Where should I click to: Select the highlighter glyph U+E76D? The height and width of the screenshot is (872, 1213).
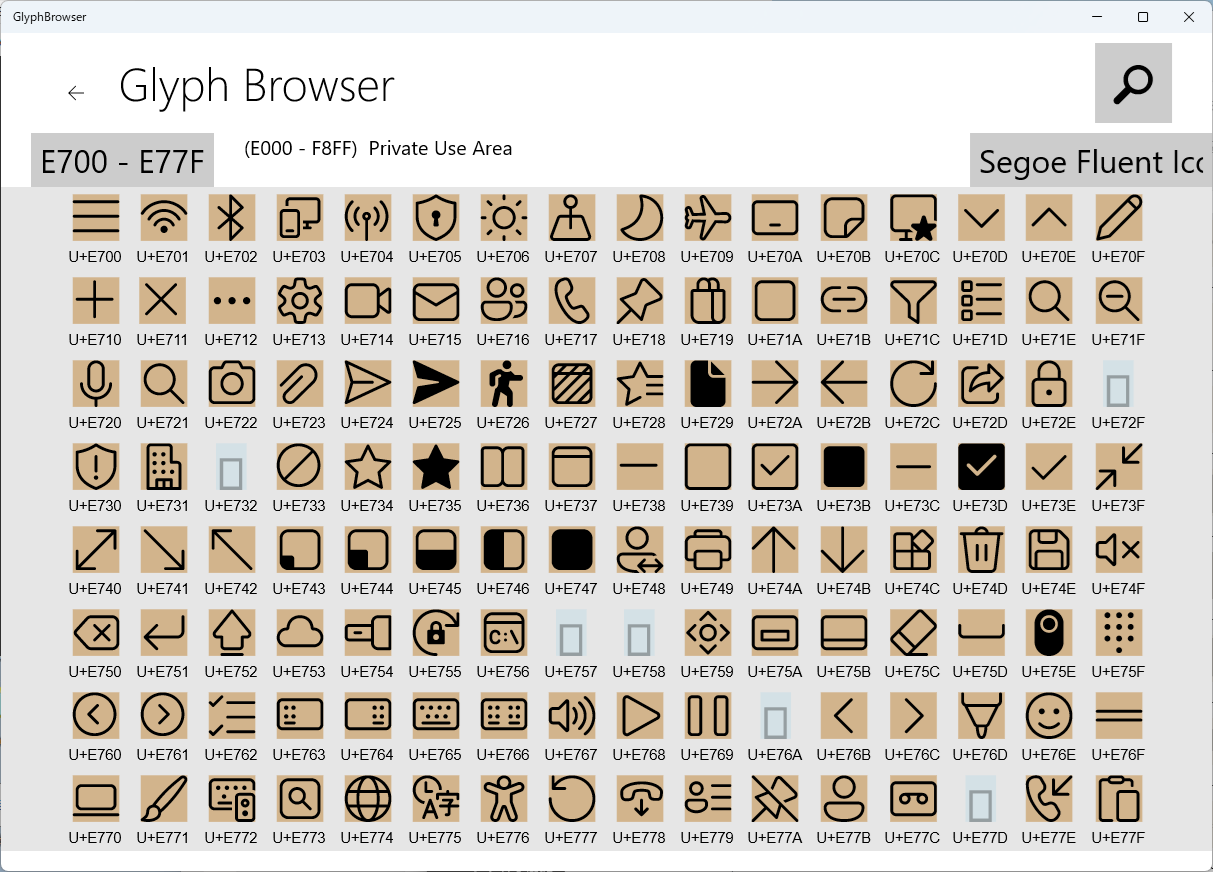tap(980, 716)
